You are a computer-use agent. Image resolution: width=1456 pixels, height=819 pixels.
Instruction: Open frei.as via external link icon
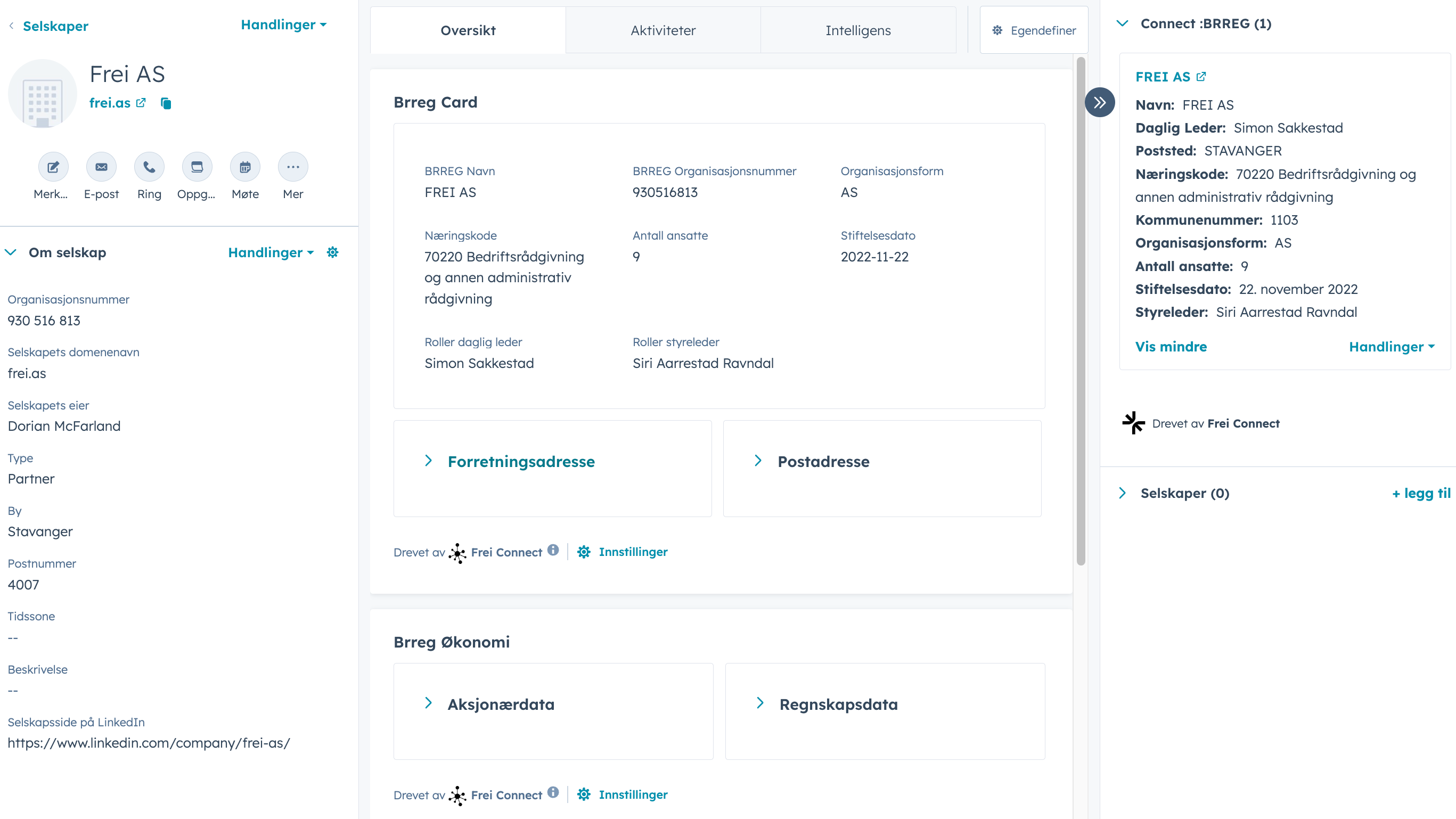[x=141, y=102]
